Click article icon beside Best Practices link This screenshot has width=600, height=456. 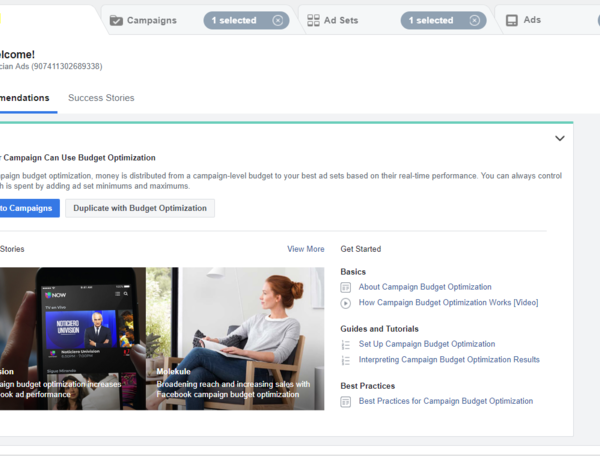tap(346, 401)
